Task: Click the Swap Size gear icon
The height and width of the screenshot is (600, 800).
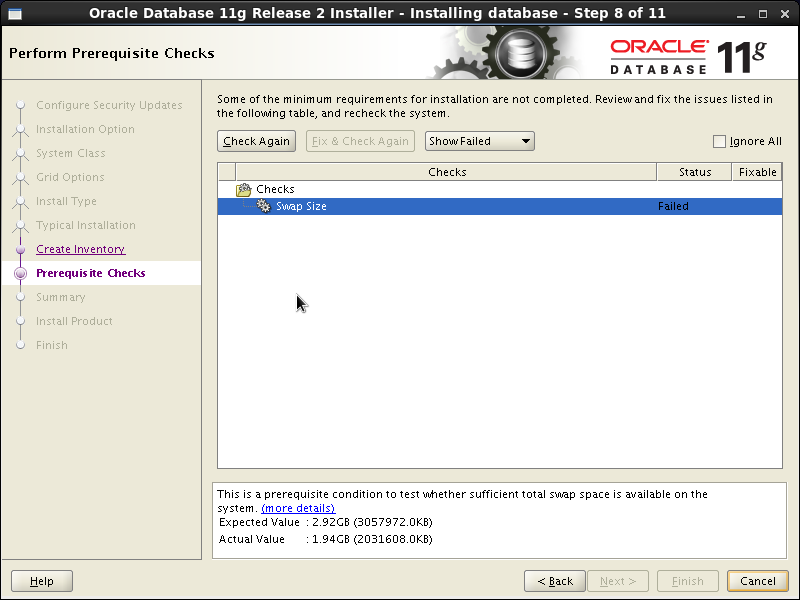Action: (263, 206)
